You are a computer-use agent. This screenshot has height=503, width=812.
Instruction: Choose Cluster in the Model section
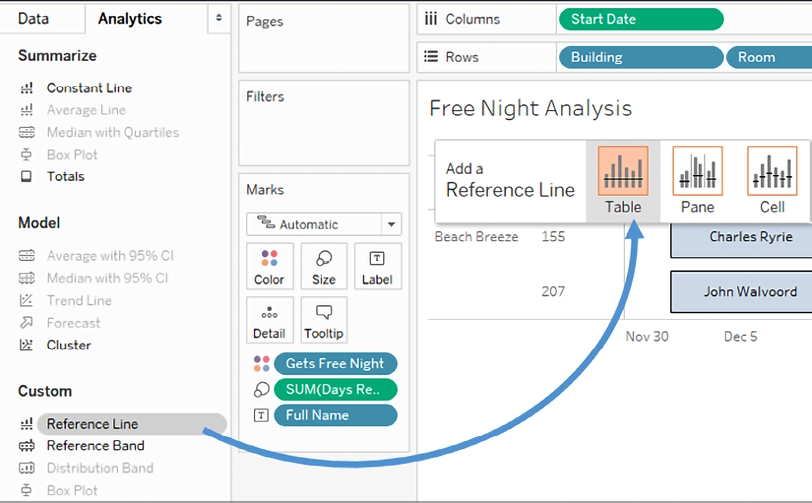[68, 345]
